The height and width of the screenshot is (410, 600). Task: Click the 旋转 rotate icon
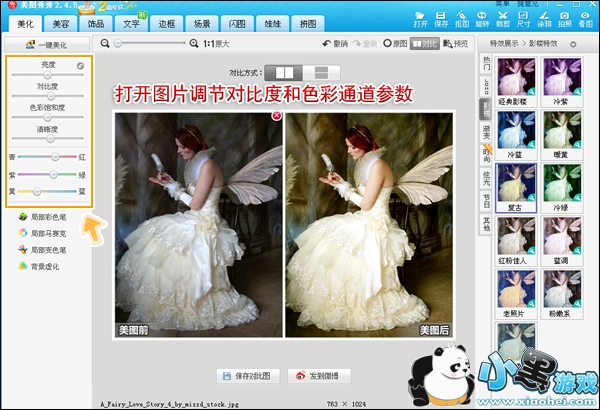pyautogui.click(x=482, y=19)
